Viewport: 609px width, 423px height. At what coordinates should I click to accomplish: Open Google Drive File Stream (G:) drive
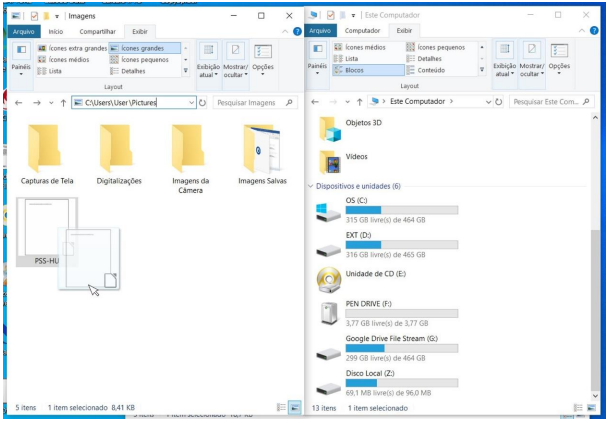tap(327, 349)
